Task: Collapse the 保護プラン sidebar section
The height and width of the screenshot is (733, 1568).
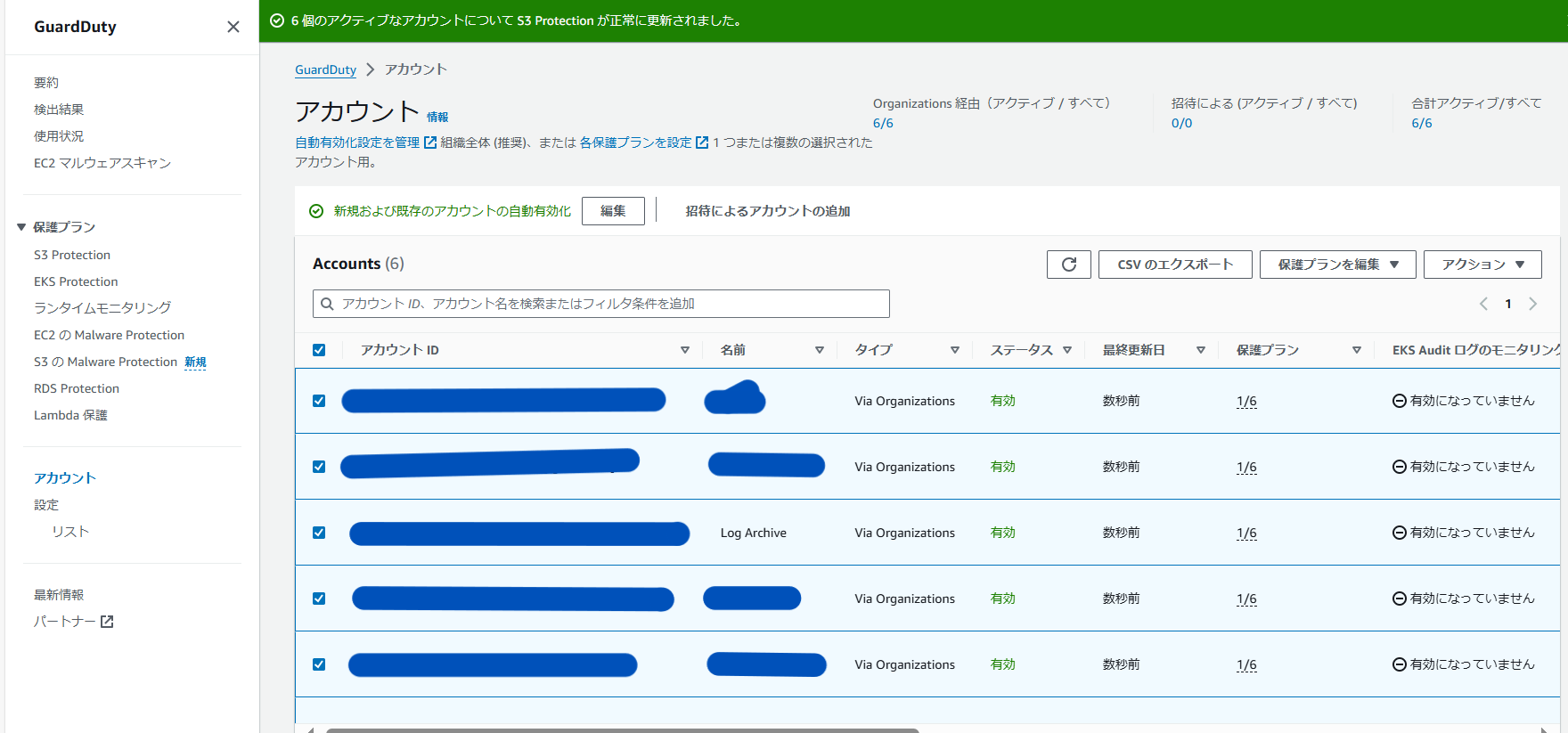Action: tap(21, 227)
